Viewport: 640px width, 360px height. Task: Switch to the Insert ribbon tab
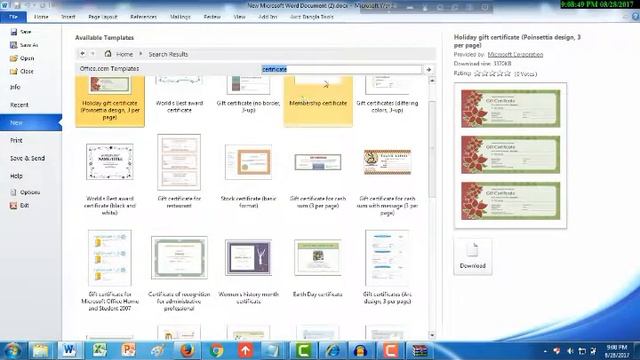point(68,17)
